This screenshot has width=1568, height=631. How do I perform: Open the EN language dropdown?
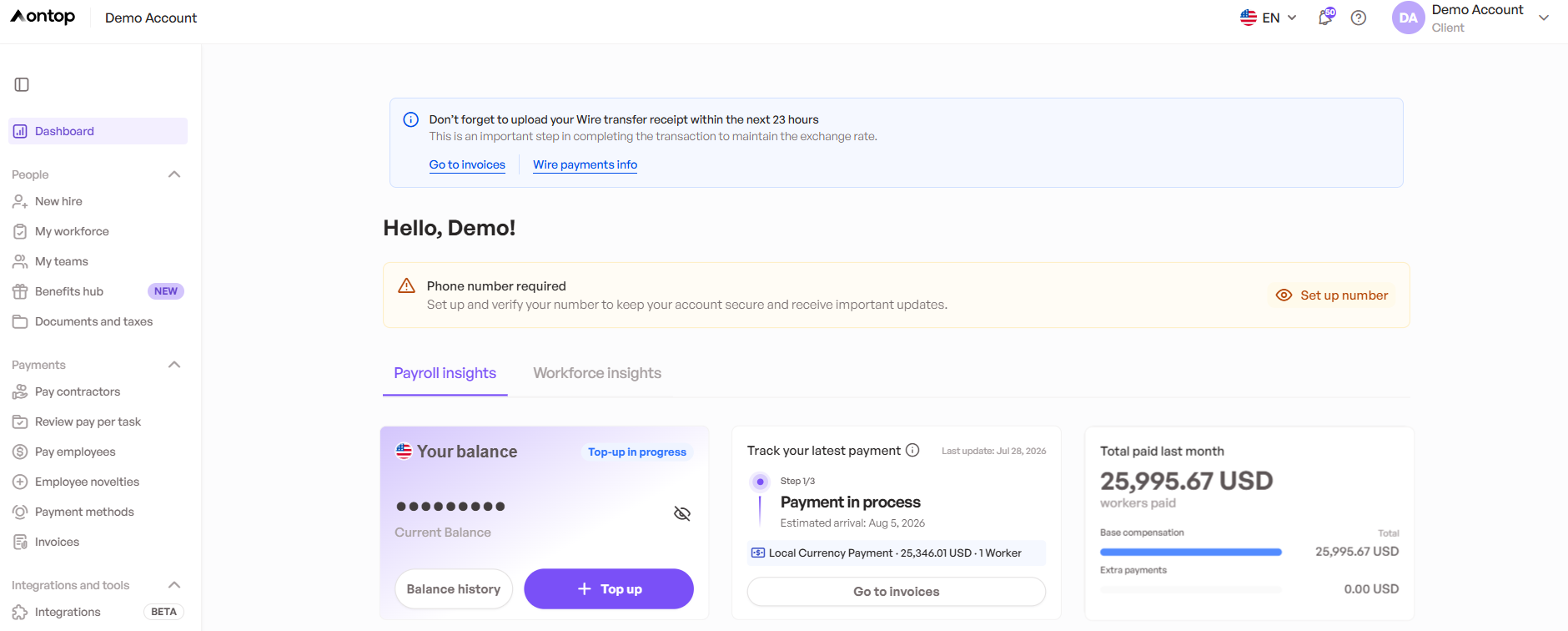pos(1269,18)
